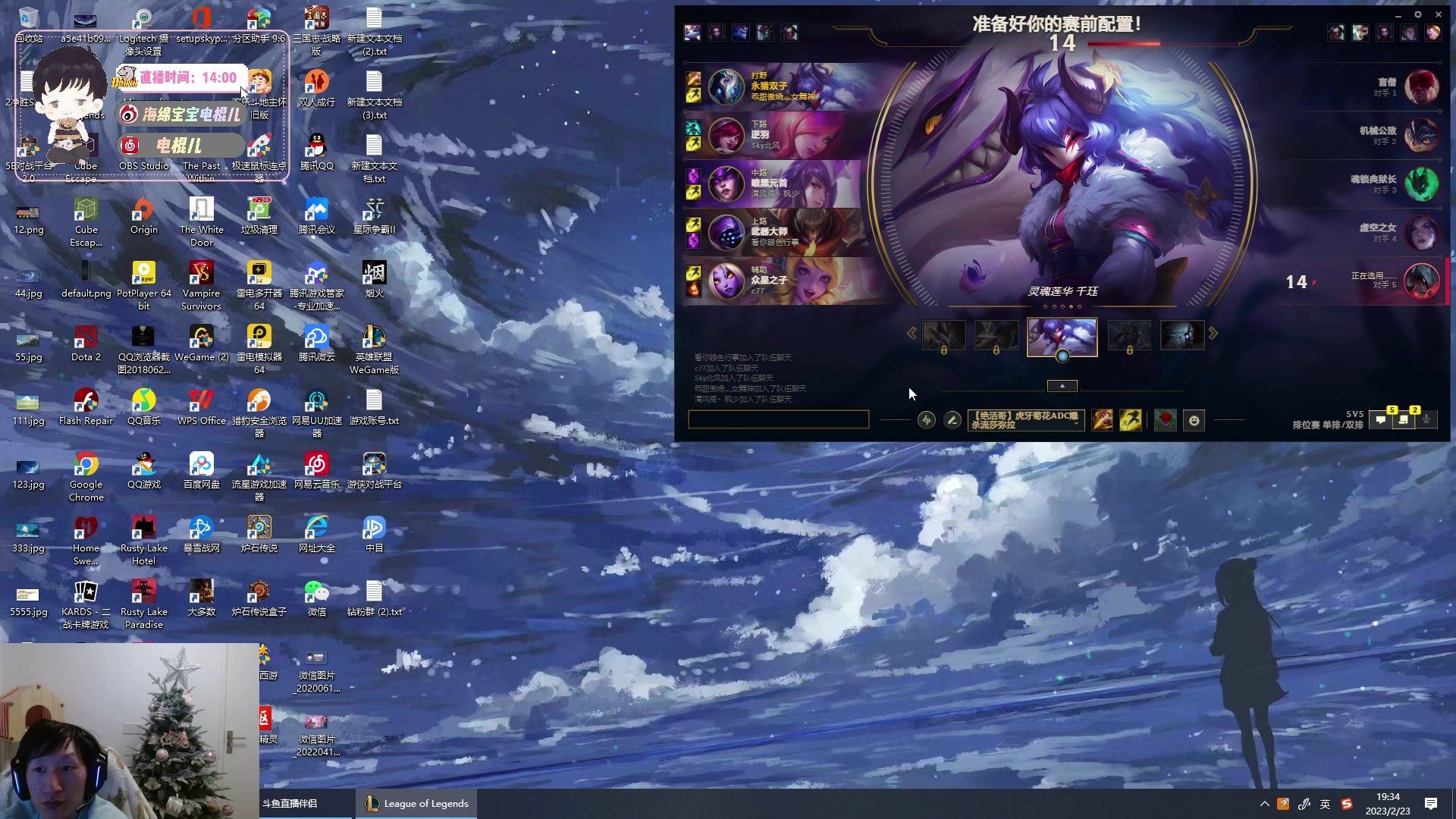
Task: Select the 百度网盘 desktop icon
Action: point(202,470)
